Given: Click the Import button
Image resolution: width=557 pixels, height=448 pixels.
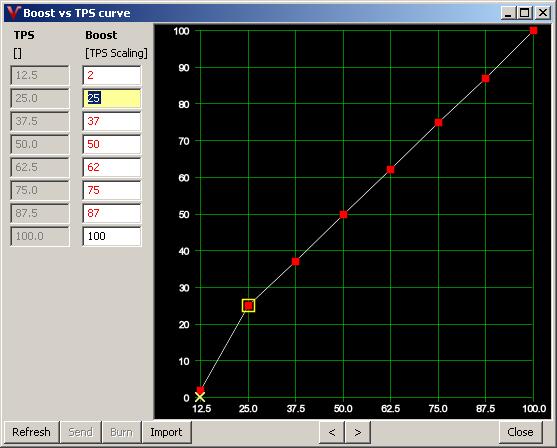Looking at the screenshot, I should click(x=166, y=432).
